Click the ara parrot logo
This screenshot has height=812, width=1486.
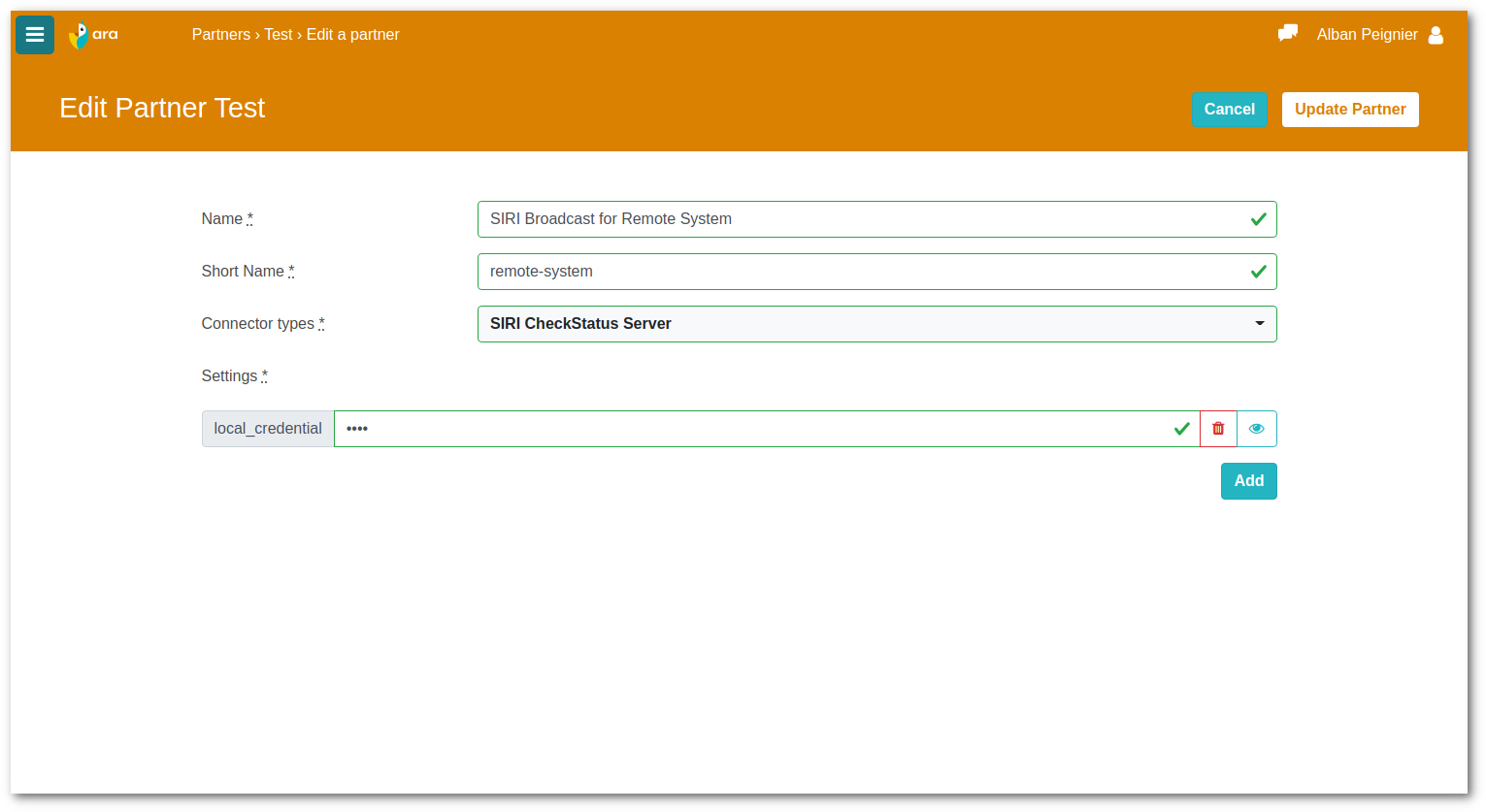(x=93, y=35)
